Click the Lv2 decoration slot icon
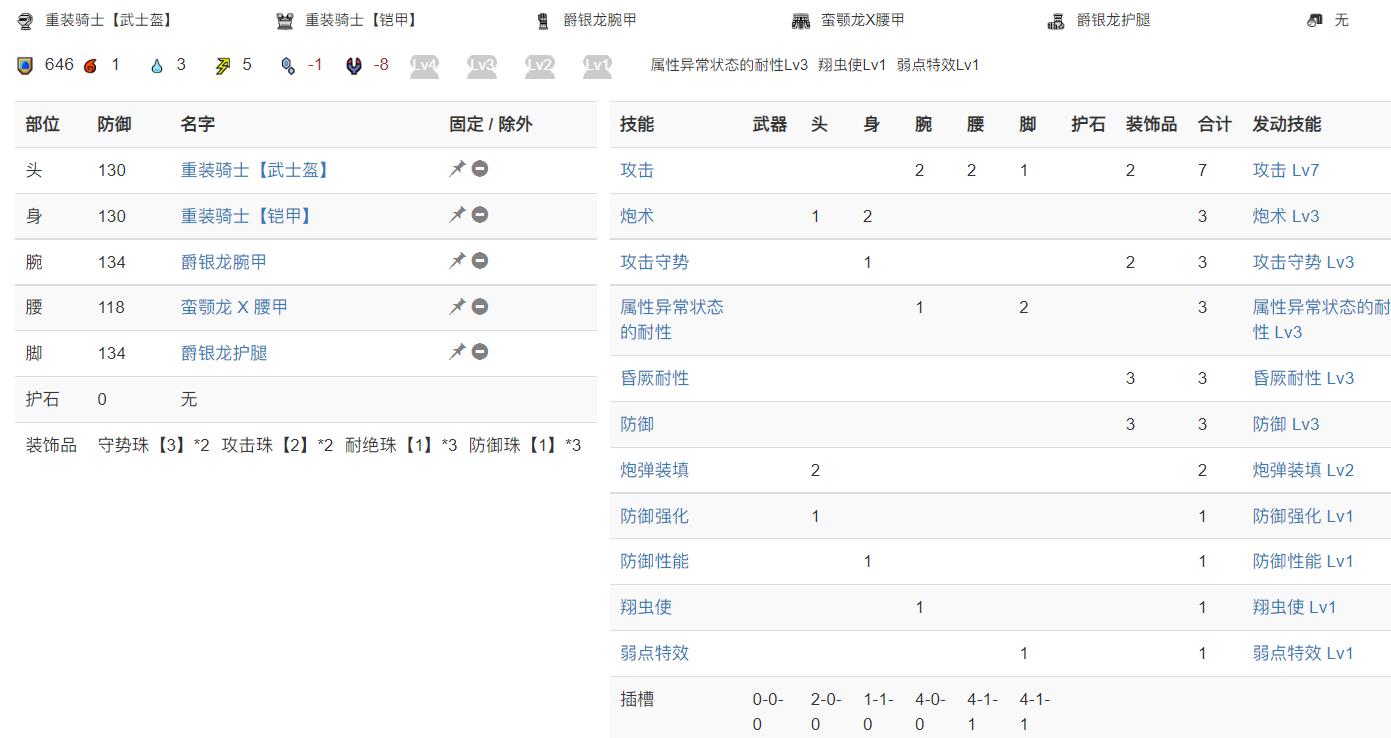The image size is (1391, 738). 540,66
